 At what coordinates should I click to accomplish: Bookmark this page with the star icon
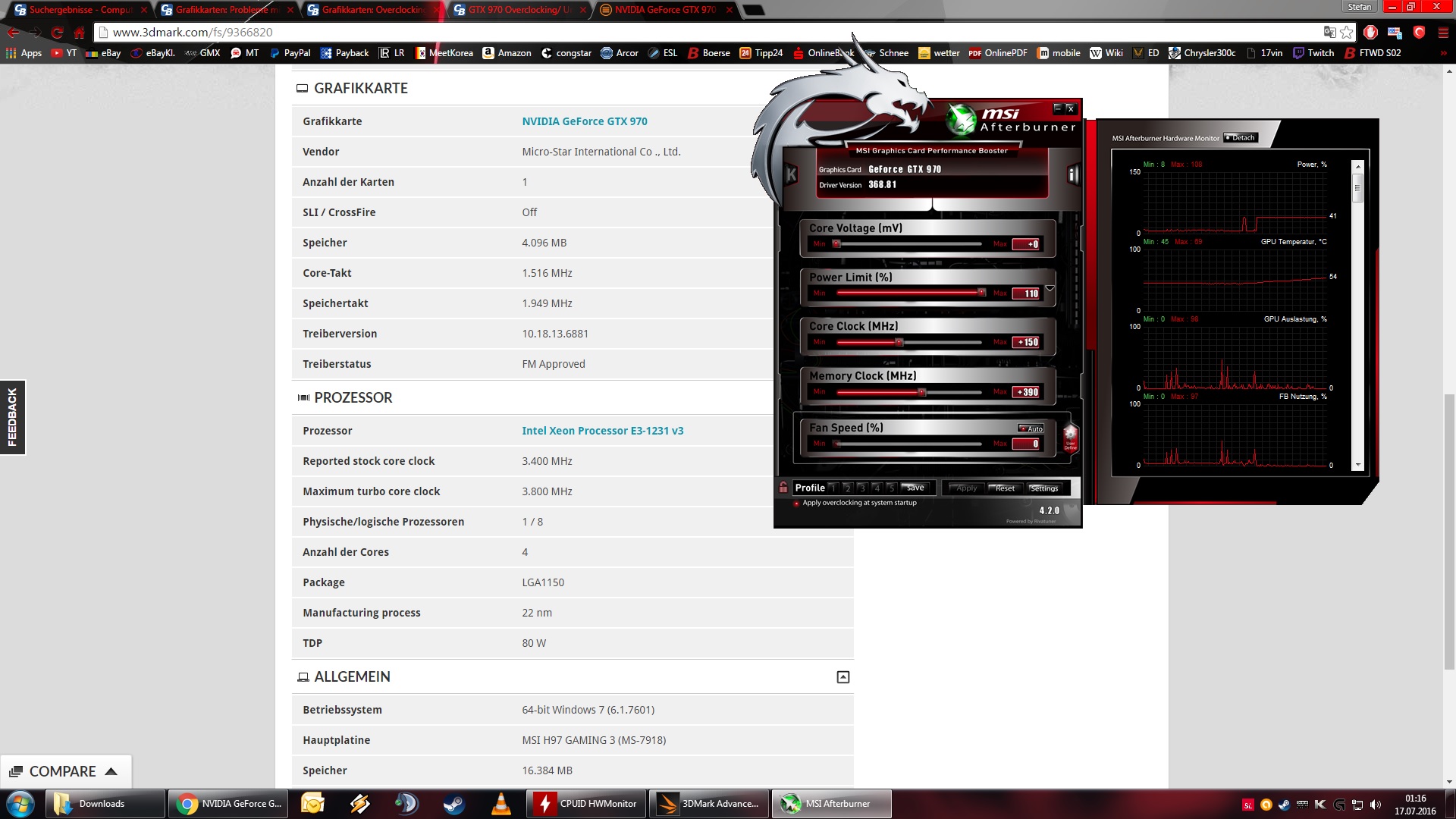coord(1347,32)
